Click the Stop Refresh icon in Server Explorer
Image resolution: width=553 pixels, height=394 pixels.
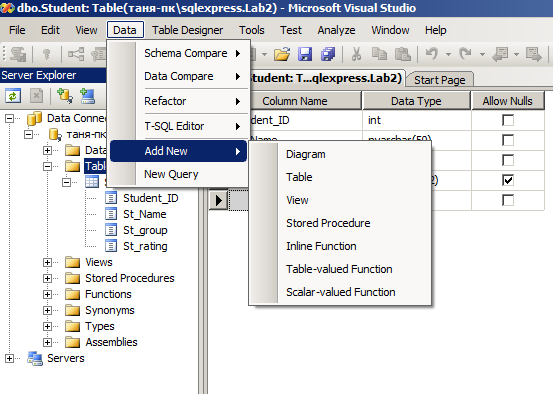[36, 96]
